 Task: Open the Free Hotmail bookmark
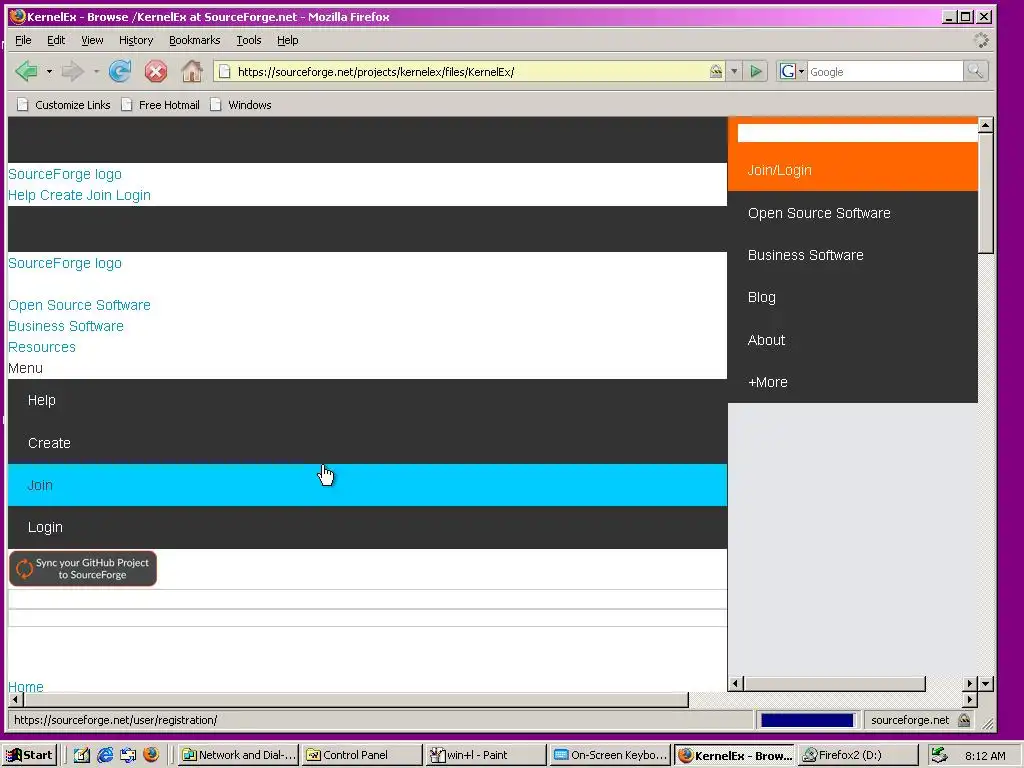161,104
